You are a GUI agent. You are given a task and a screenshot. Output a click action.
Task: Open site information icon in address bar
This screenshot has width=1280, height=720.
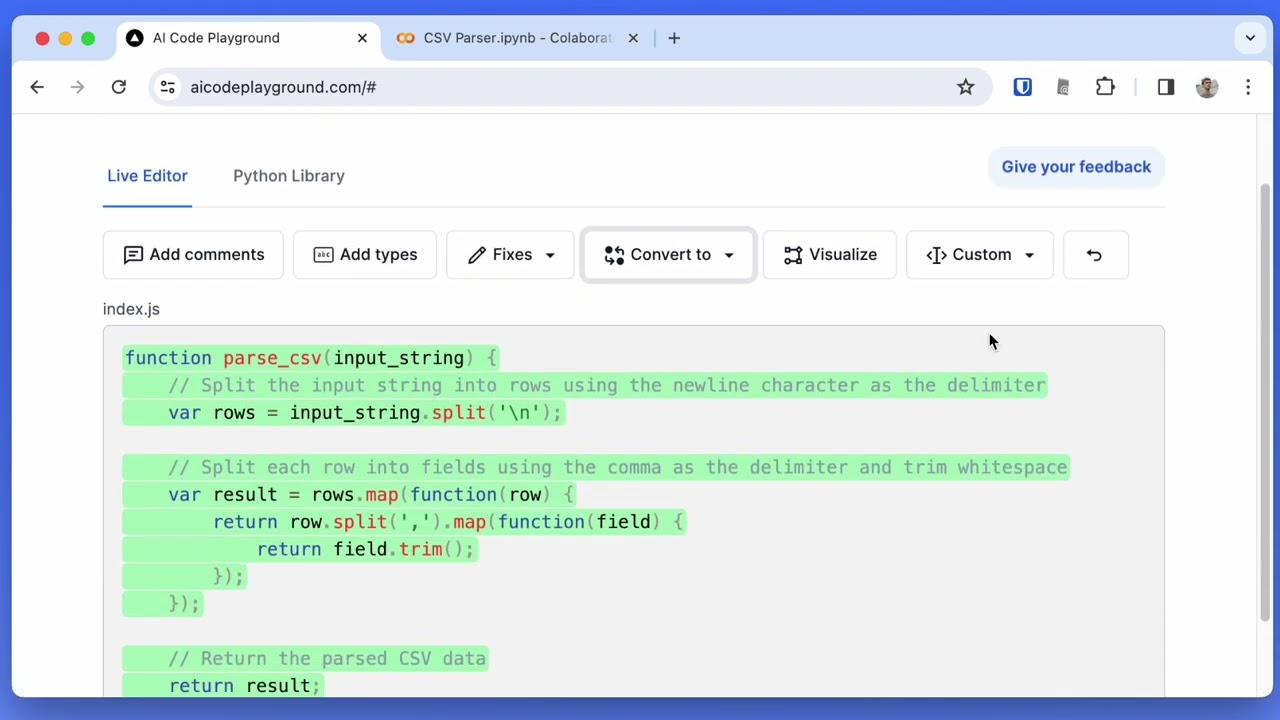[x=168, y=87]
